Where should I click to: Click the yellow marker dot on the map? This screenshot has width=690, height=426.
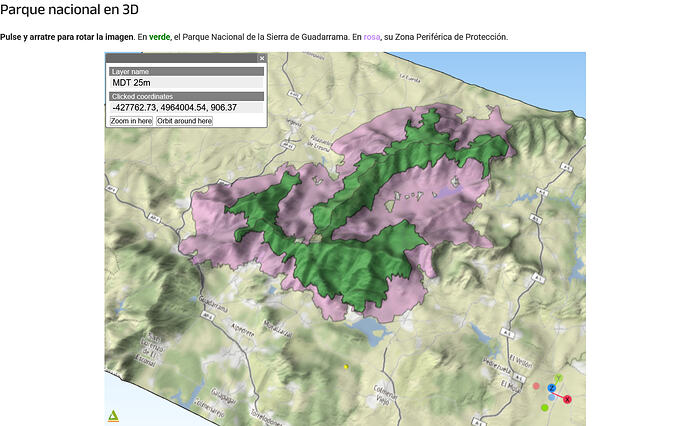pos(346,366)
